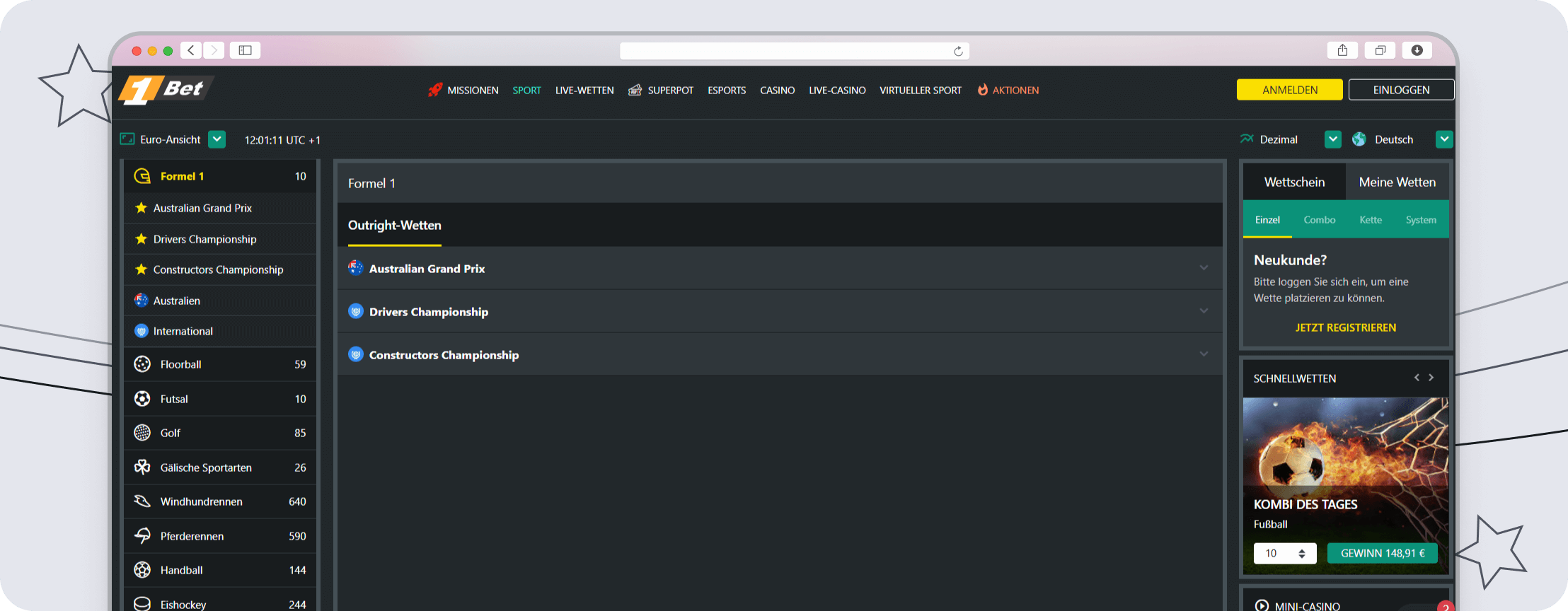Click the Handball icon
This screenshot has width=1568, height=611.
142,570
